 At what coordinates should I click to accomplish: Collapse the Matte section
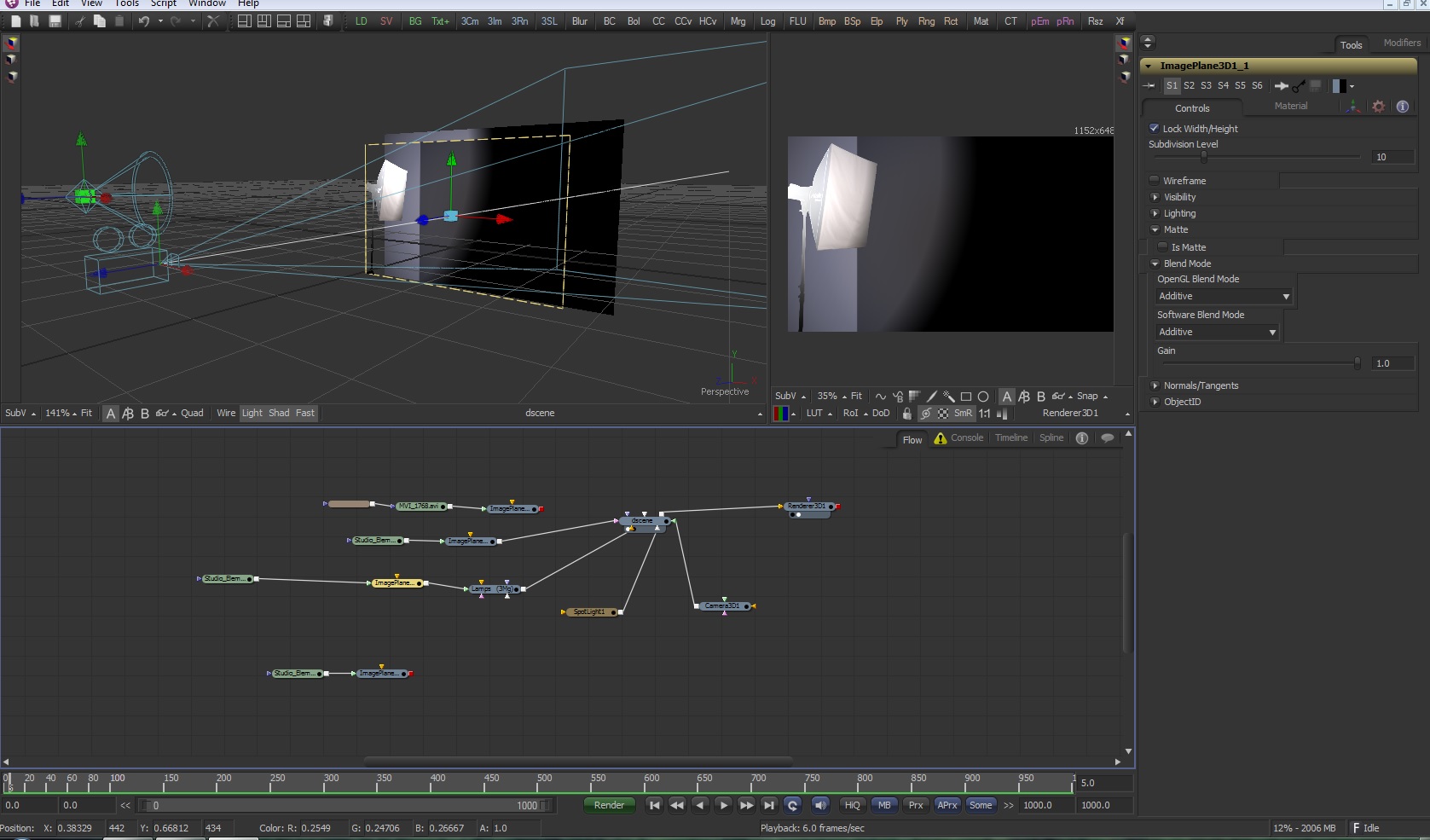click(1155, 229)
